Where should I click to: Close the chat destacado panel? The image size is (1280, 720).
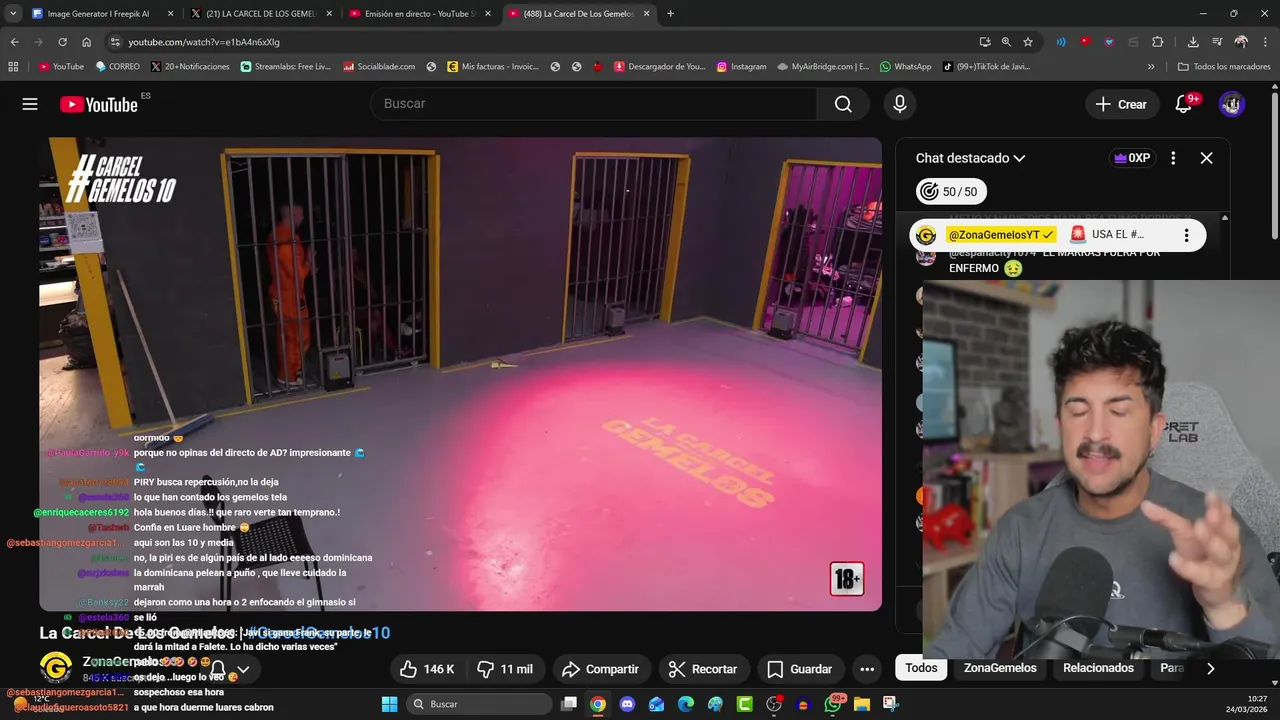(x=1206, y=158)
